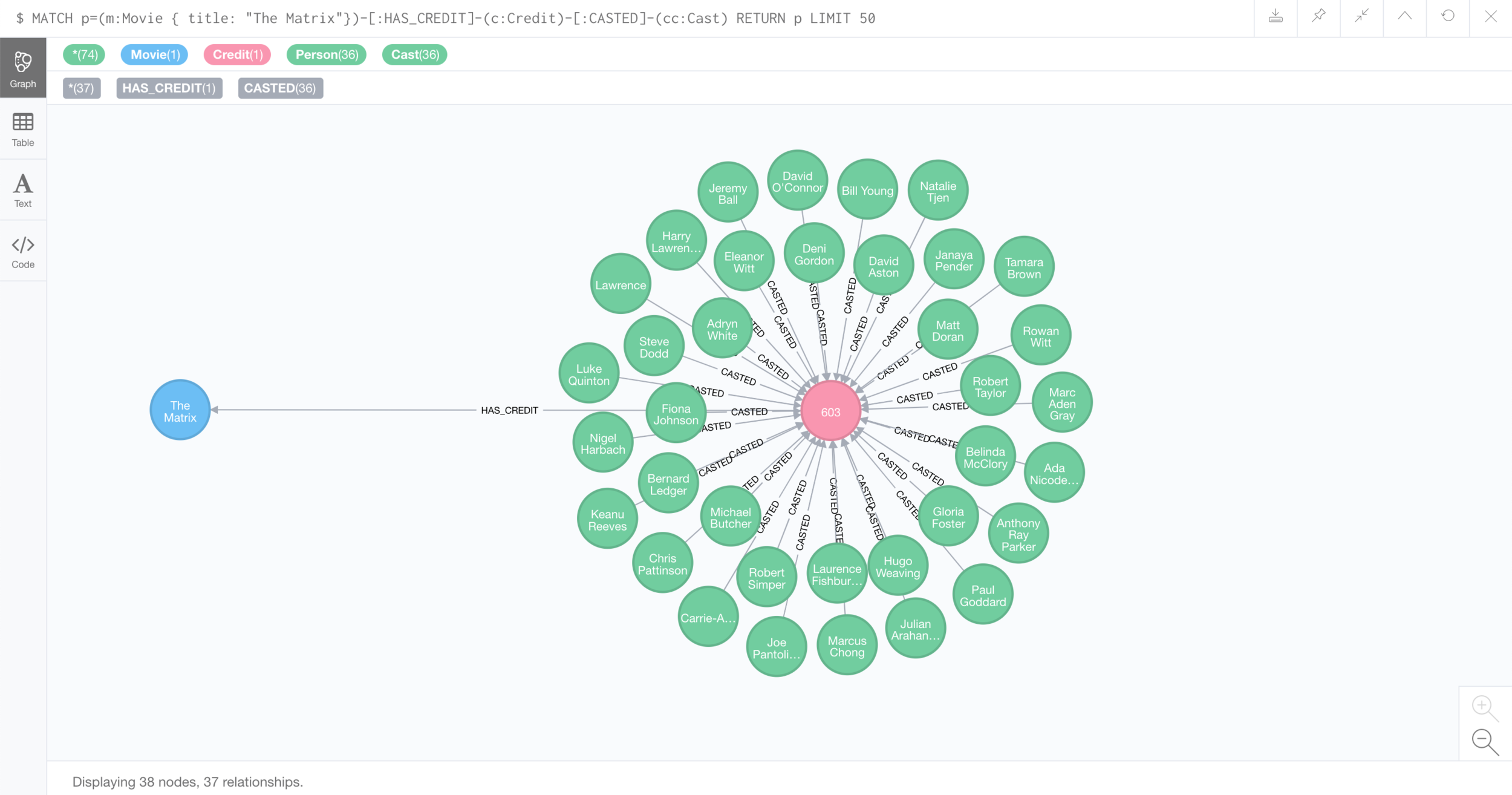Download the query result using export icon

point(1276,17)
